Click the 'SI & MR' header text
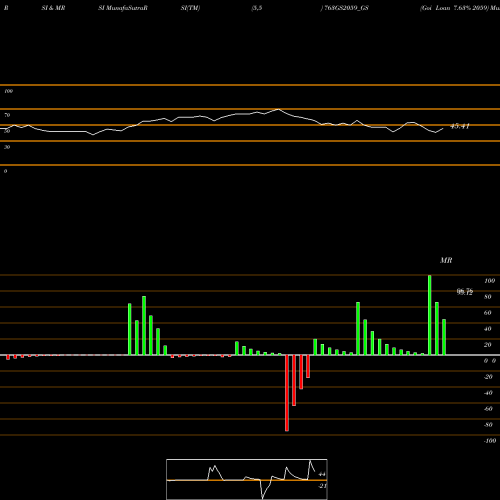Screen dimensions: 500x500 click(x=53, y=8)
